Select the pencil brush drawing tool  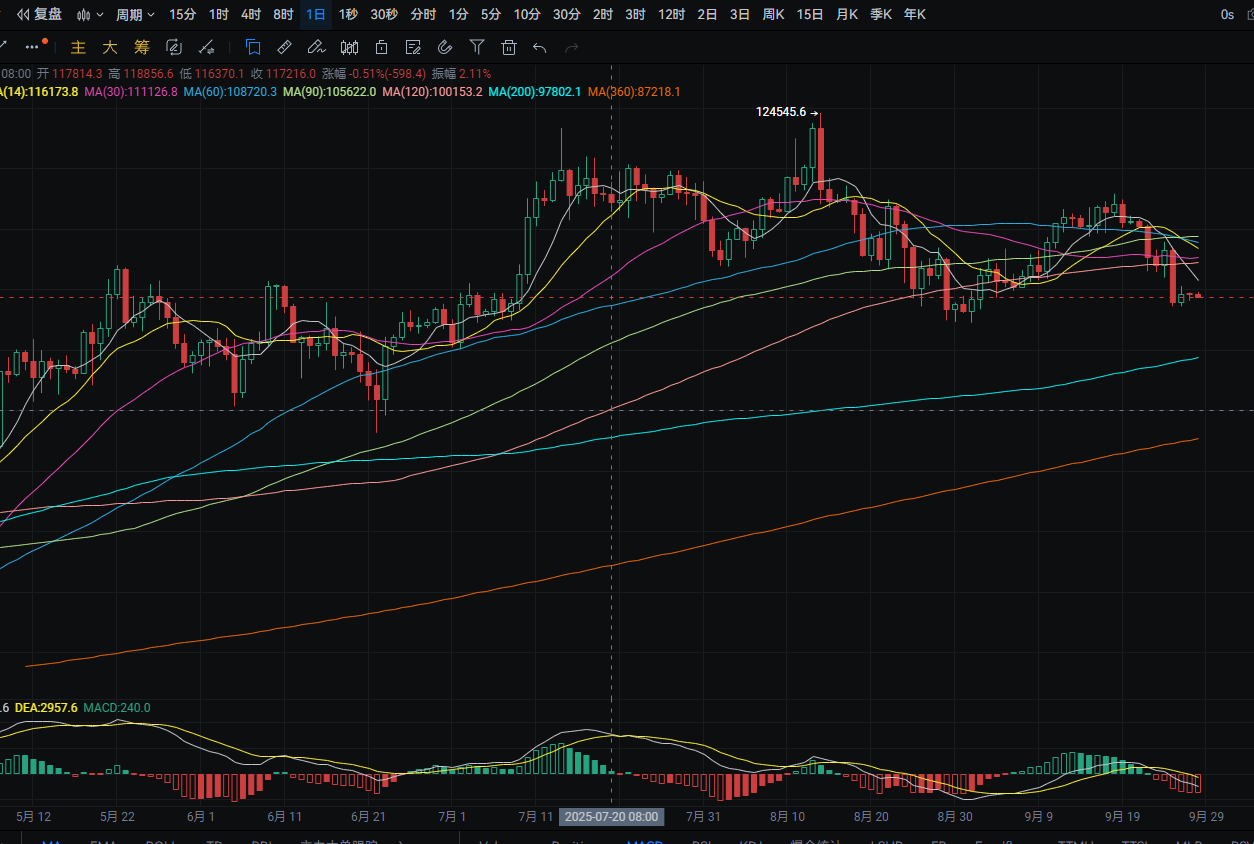pyautogui.click(x=316, y=47)
